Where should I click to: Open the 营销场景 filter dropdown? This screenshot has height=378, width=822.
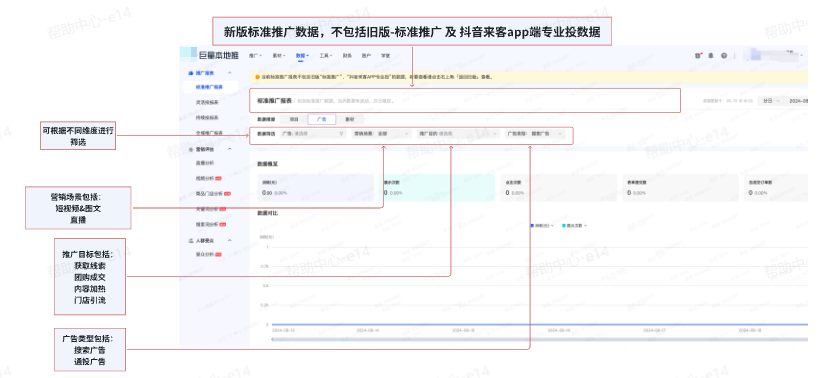pos(382,134)
